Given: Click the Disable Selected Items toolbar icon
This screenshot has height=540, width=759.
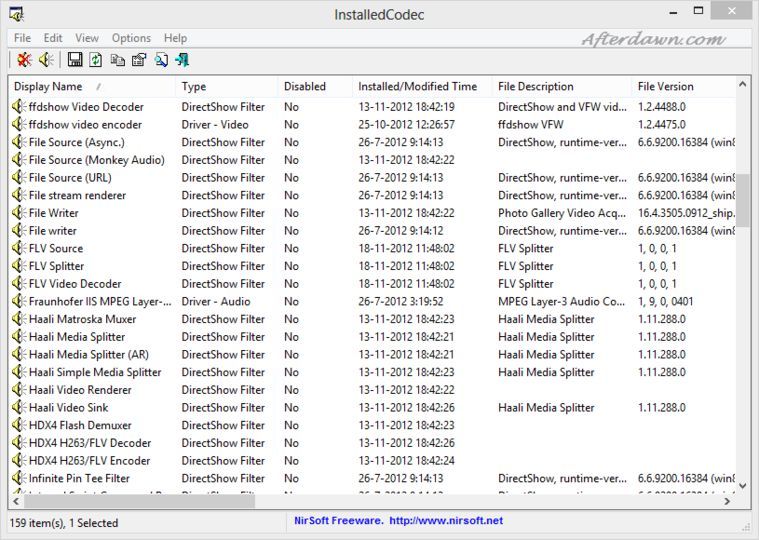Looking at the screenshot, I should (x=23, y=60).
